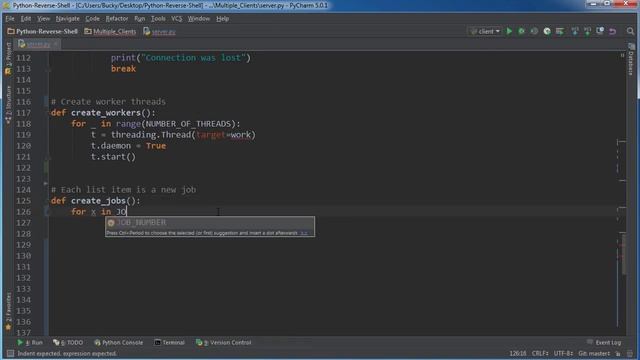Open the Tools menu
The height and width of the screenshot is (360, 640).
pos(158,19)
